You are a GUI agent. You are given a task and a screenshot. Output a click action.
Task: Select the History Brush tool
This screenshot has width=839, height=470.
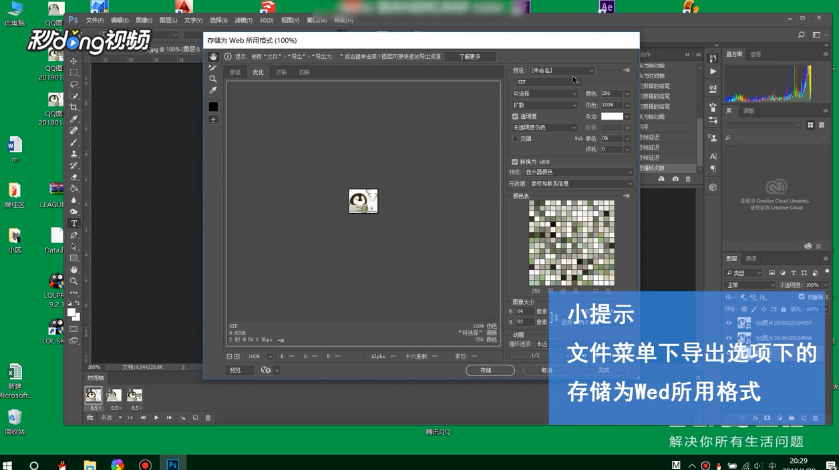coord(74,165)
